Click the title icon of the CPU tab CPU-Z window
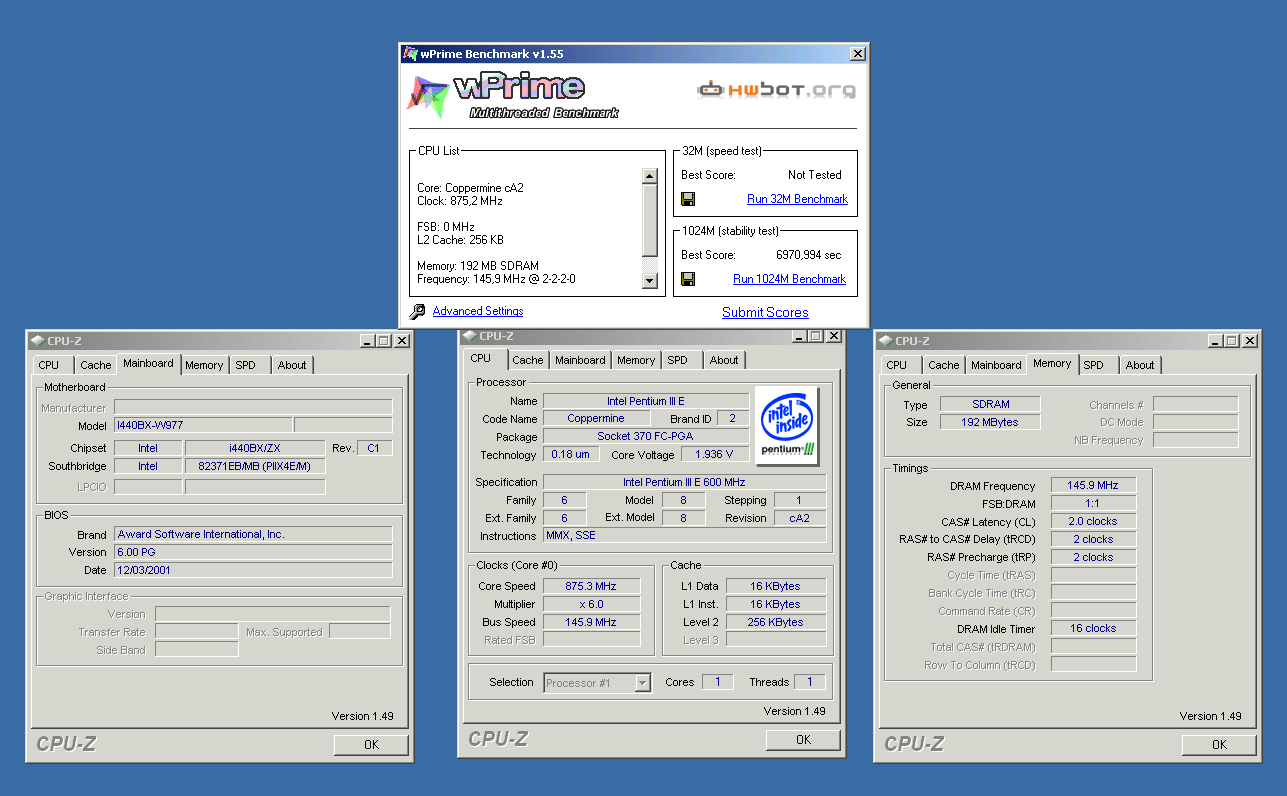1287x796 pixels. [469, 337]
